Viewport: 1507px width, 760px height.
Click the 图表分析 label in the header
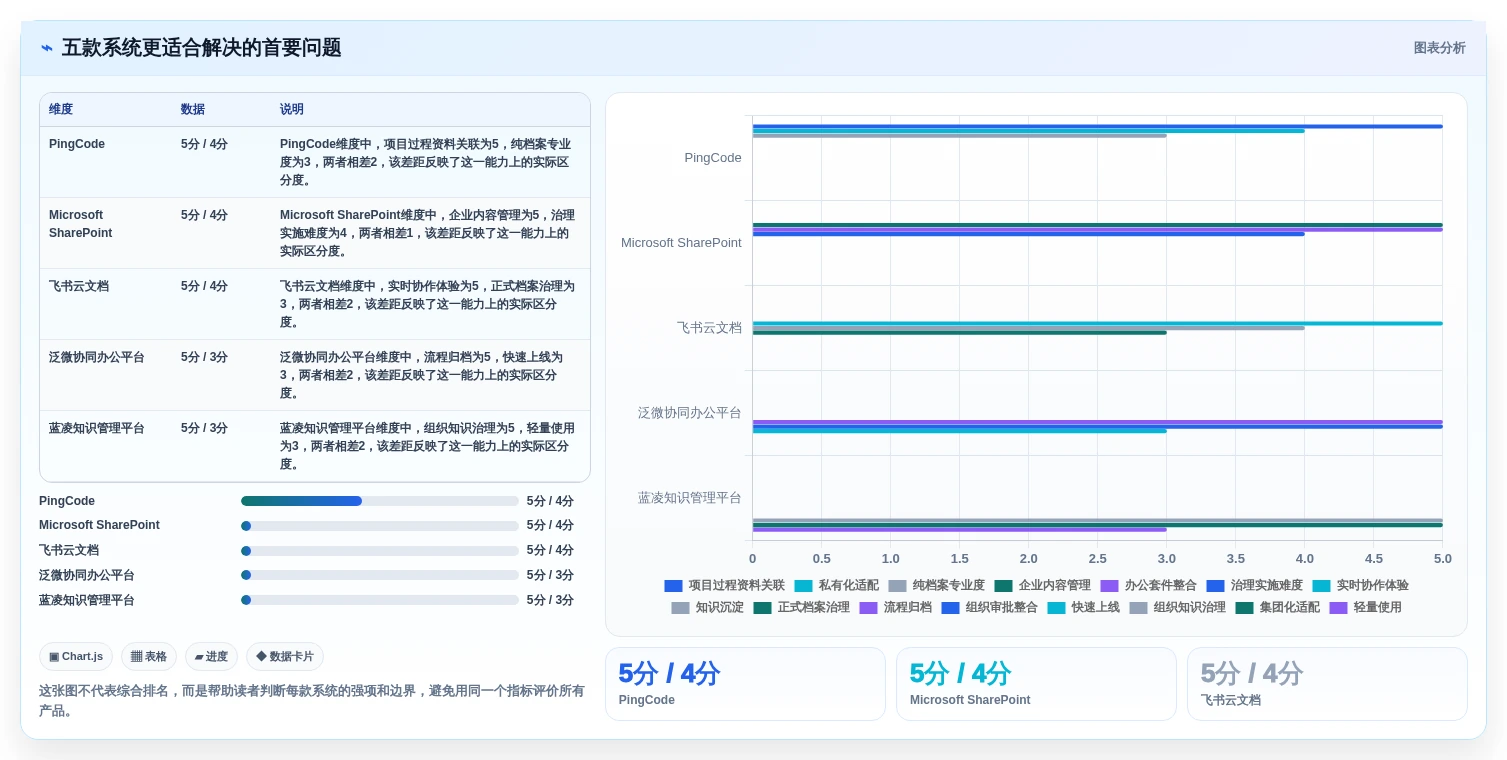(x=1439, y=48)
